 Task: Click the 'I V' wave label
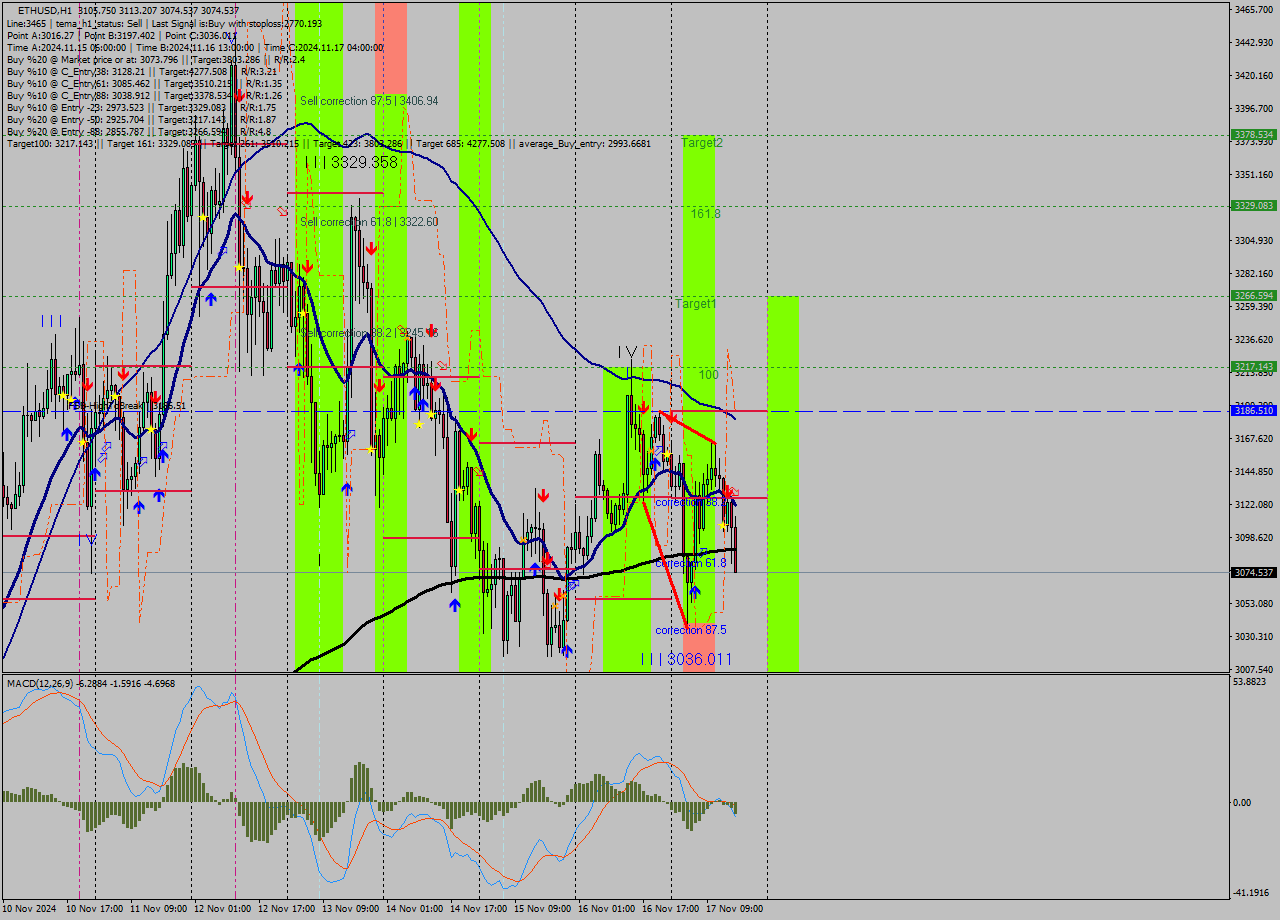pos(628,351)
